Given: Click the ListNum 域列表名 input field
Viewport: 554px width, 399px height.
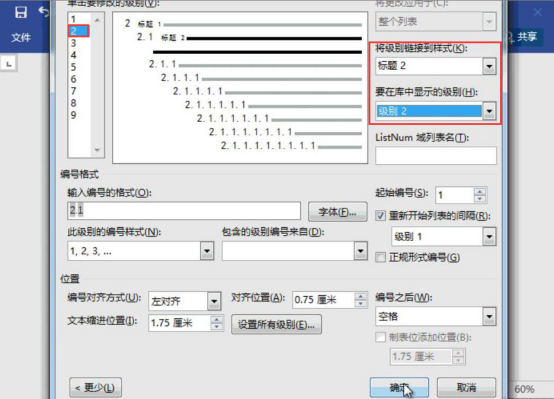Looking at the screenshot, I should pyautogui.click(x=436, y=156).
